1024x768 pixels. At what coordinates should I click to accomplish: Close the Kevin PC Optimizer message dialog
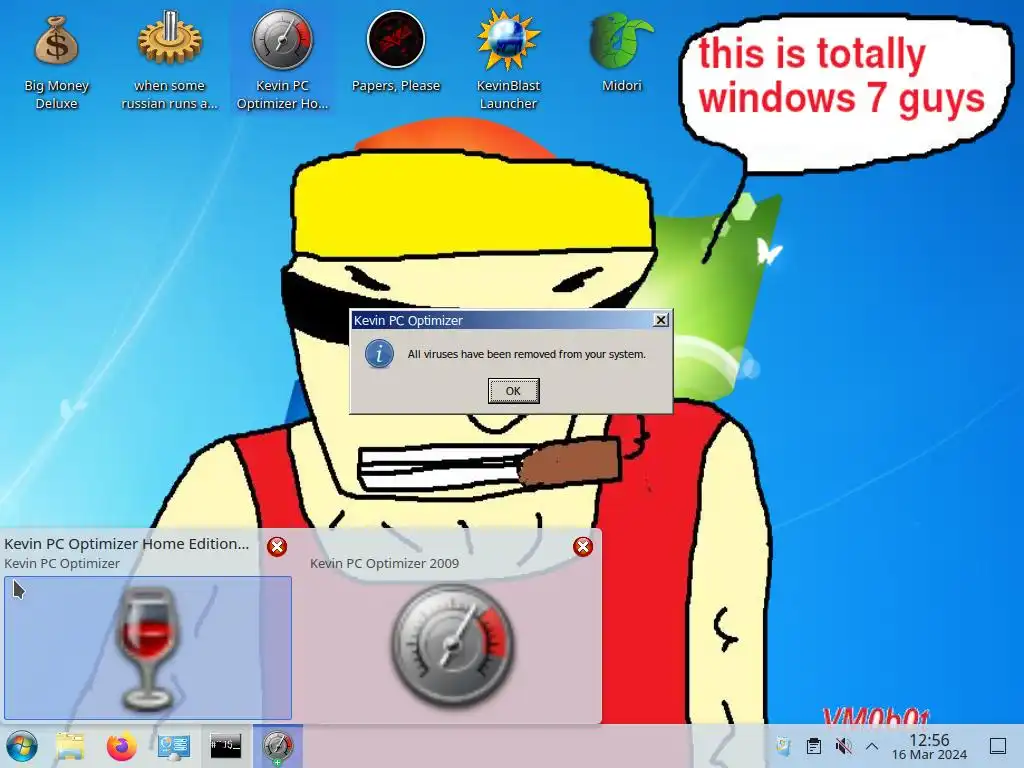661,320
